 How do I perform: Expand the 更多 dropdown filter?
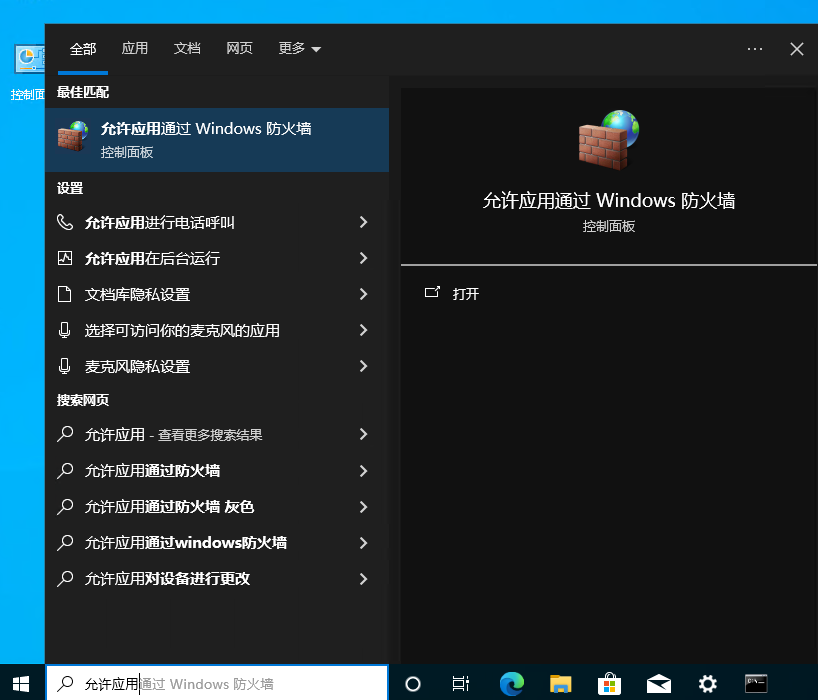(299, 48)
